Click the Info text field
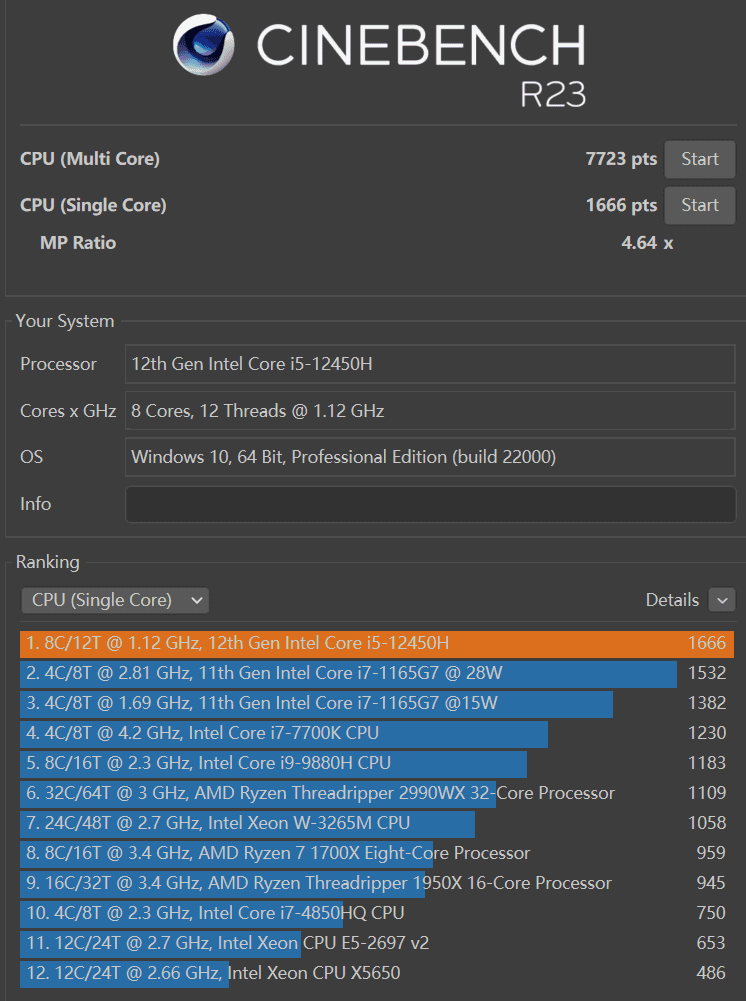 click(429, 504)
